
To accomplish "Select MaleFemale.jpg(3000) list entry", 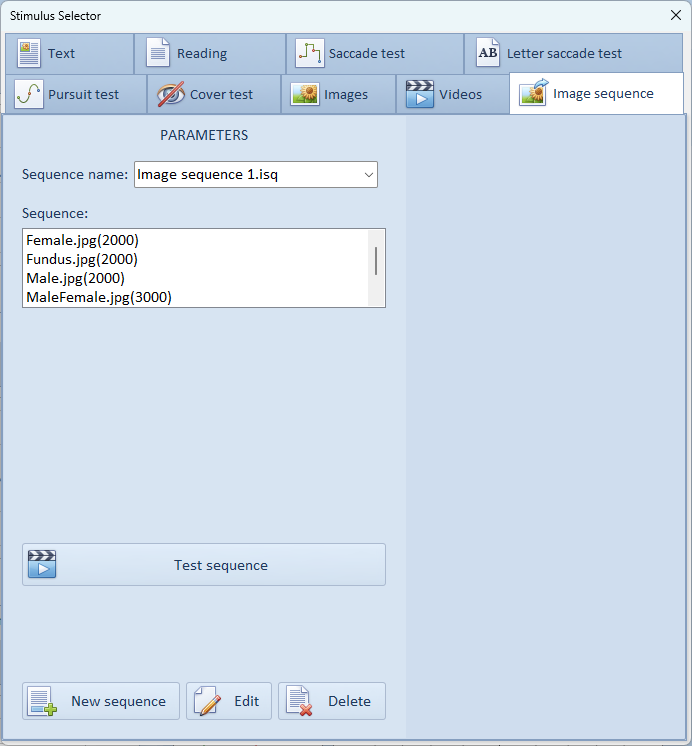I will (99, 297).
